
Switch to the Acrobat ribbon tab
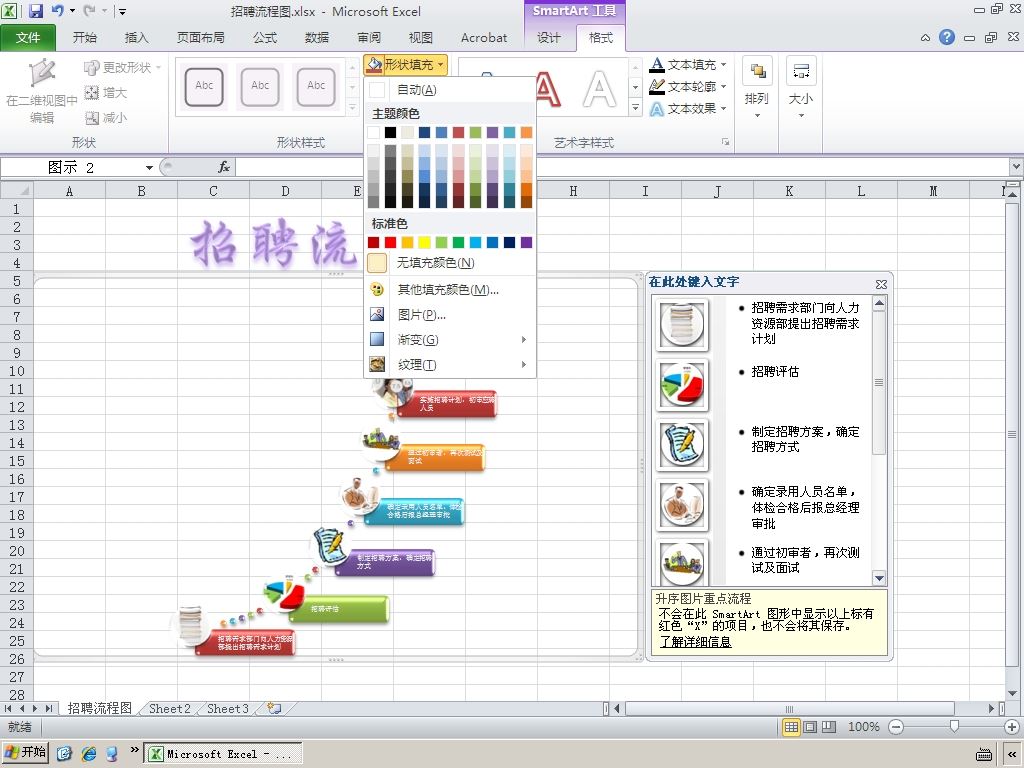point(484,37)
